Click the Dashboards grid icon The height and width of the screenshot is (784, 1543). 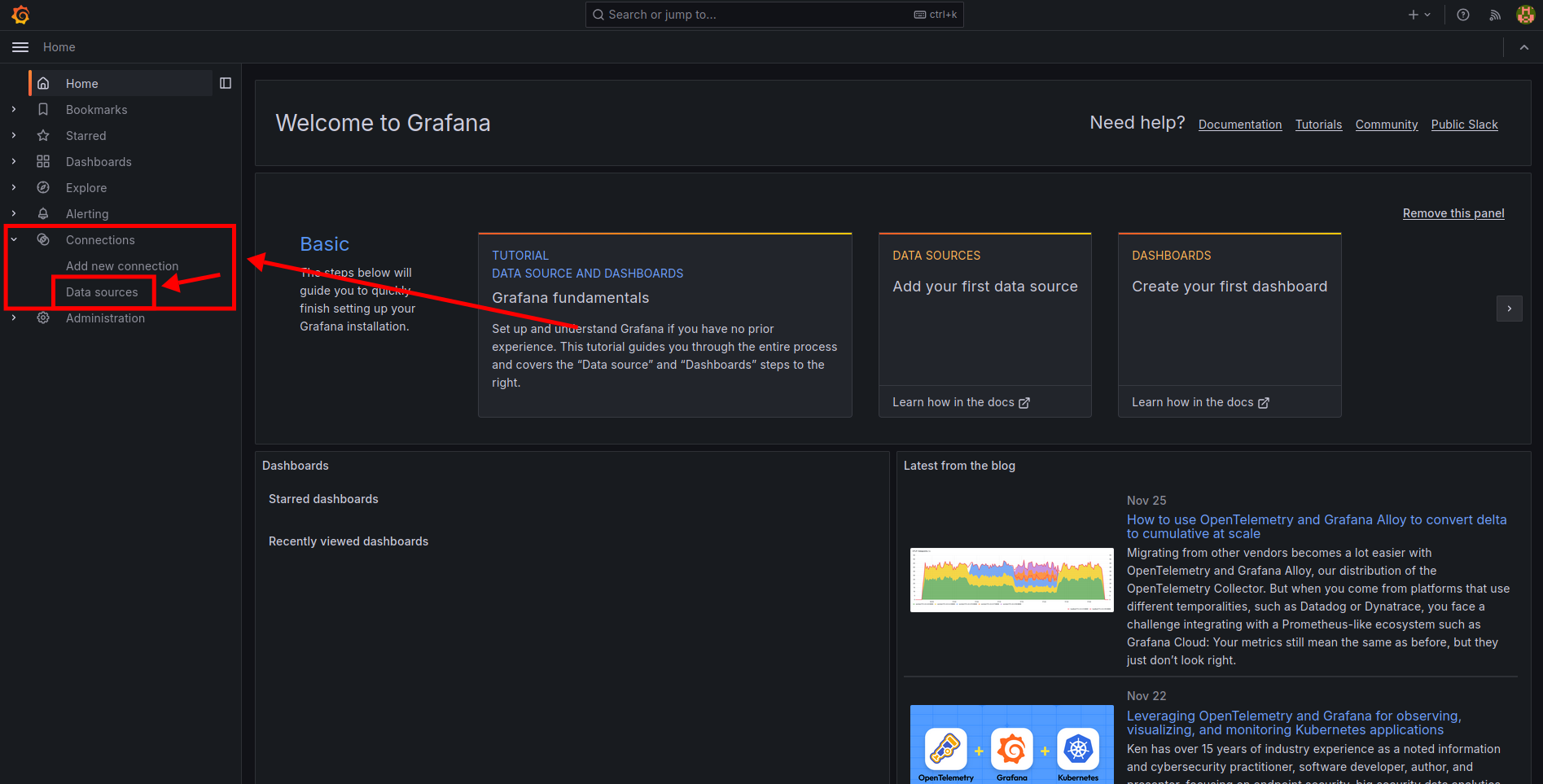click(x=43, y=161)
